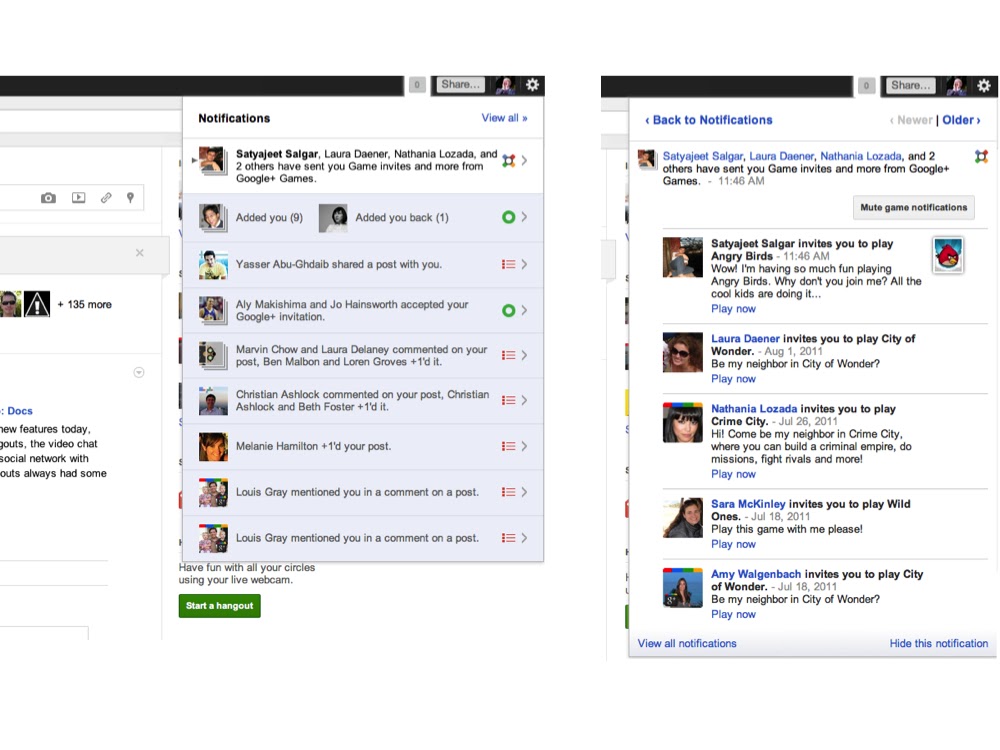
Task: Click Satyajeet Salgar name in right header
Action: [x=702, y=156]
